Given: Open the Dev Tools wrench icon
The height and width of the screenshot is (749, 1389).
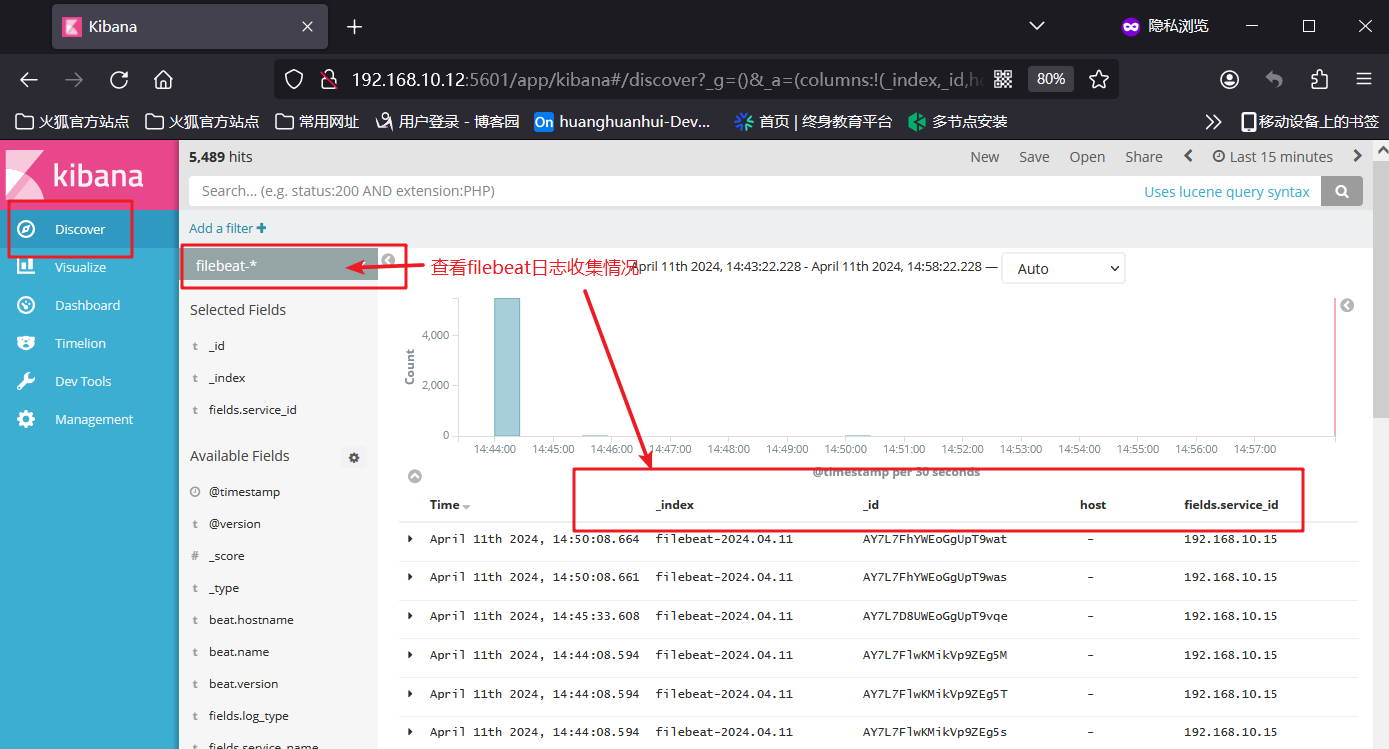Looking at the screenshot, I should click(27, 381).
